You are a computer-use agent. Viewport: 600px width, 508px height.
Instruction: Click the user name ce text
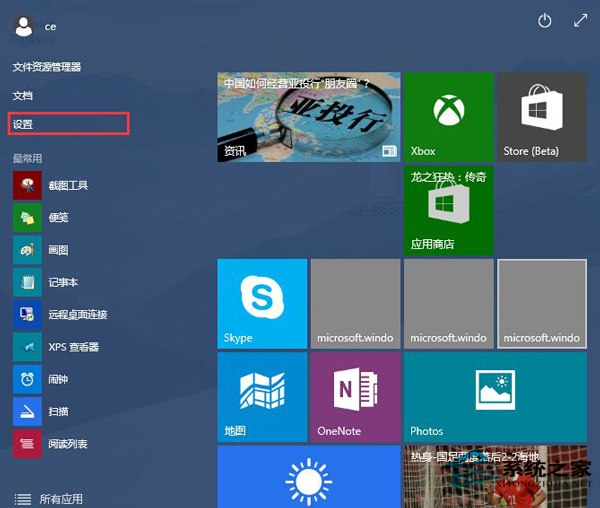pyautogui.click(x=50, y=27)
